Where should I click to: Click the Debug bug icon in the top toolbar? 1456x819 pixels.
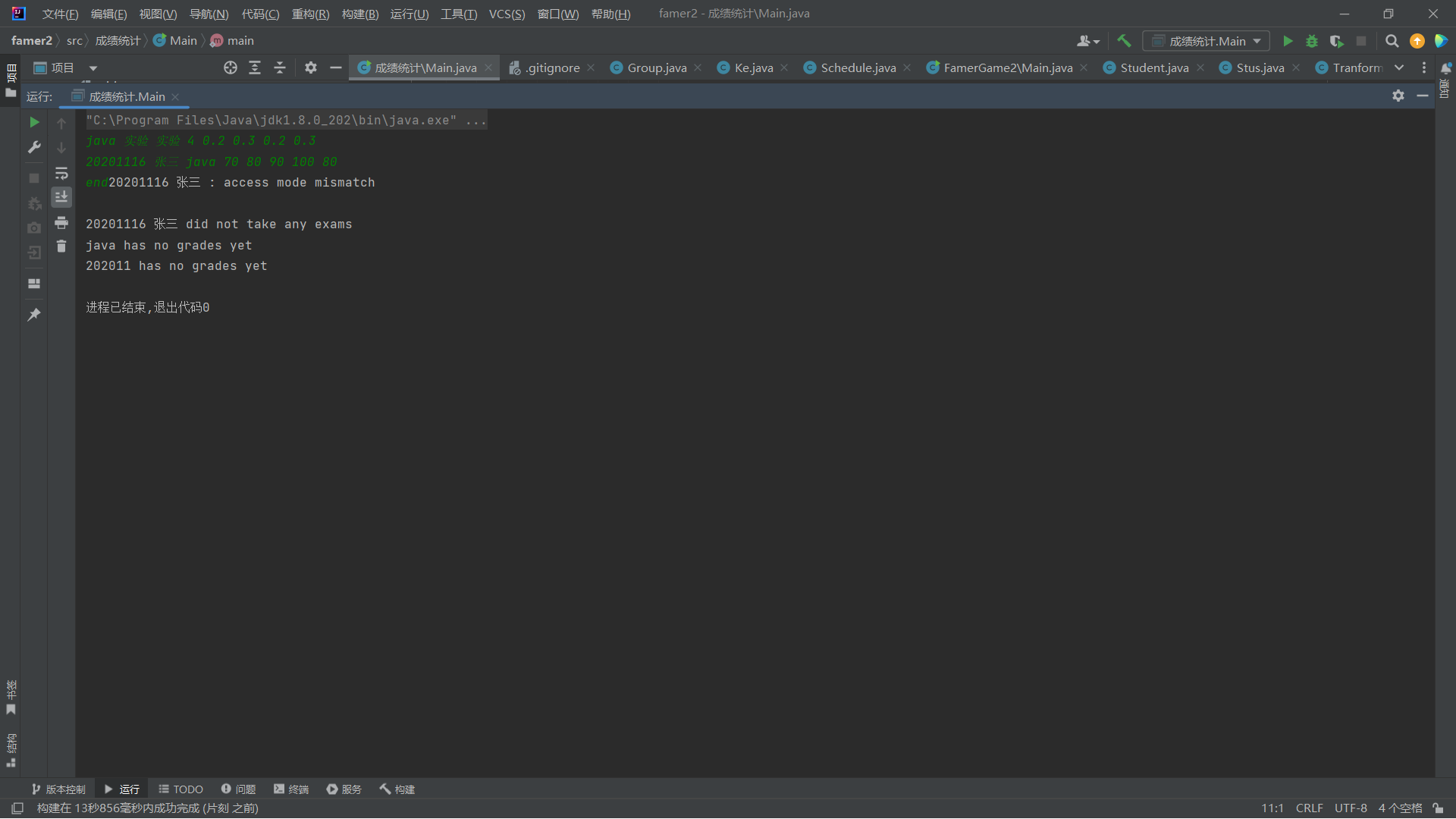[x=1311, y=41]
